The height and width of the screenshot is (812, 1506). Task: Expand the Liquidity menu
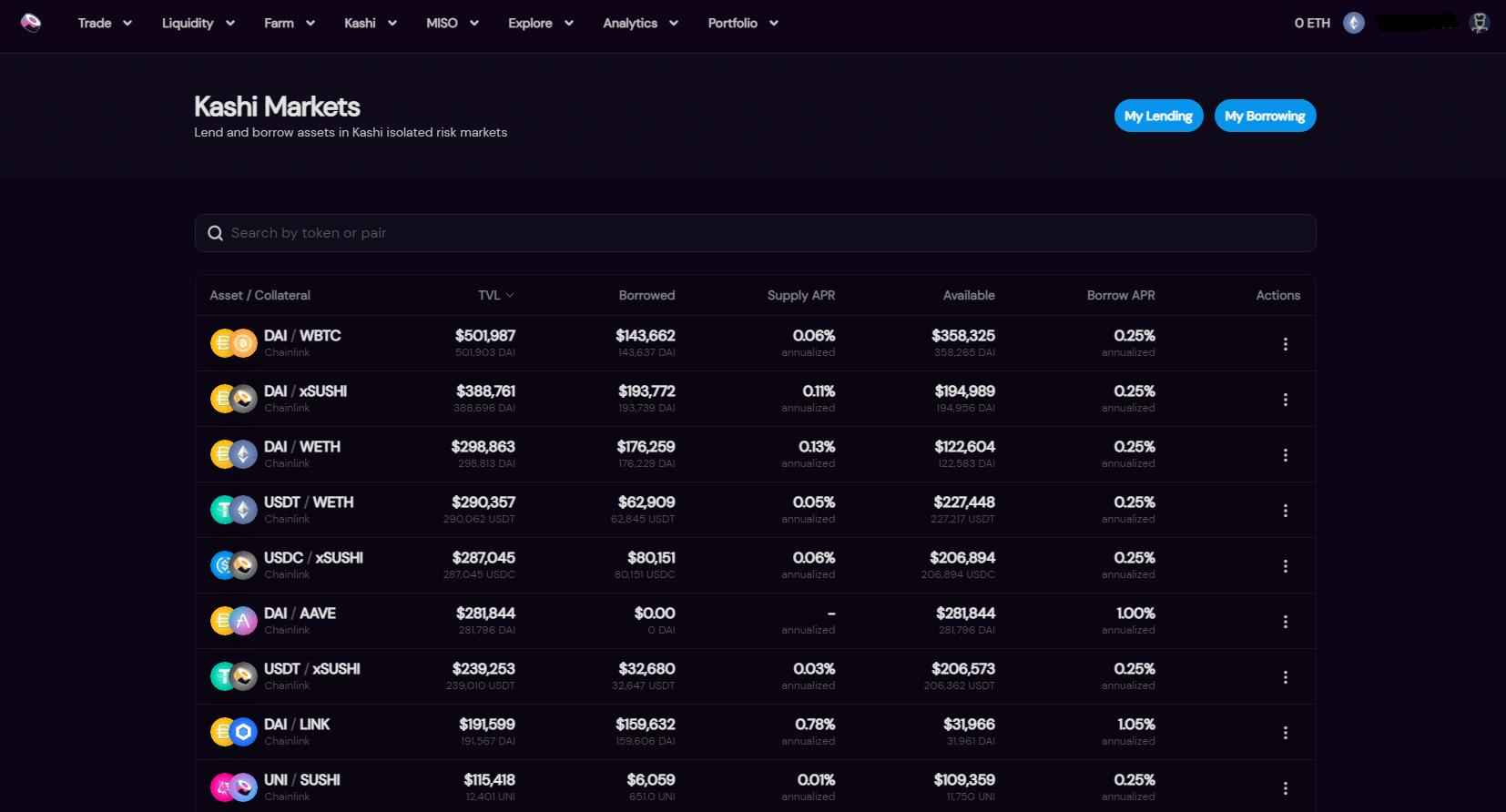(x=198, y=23)
